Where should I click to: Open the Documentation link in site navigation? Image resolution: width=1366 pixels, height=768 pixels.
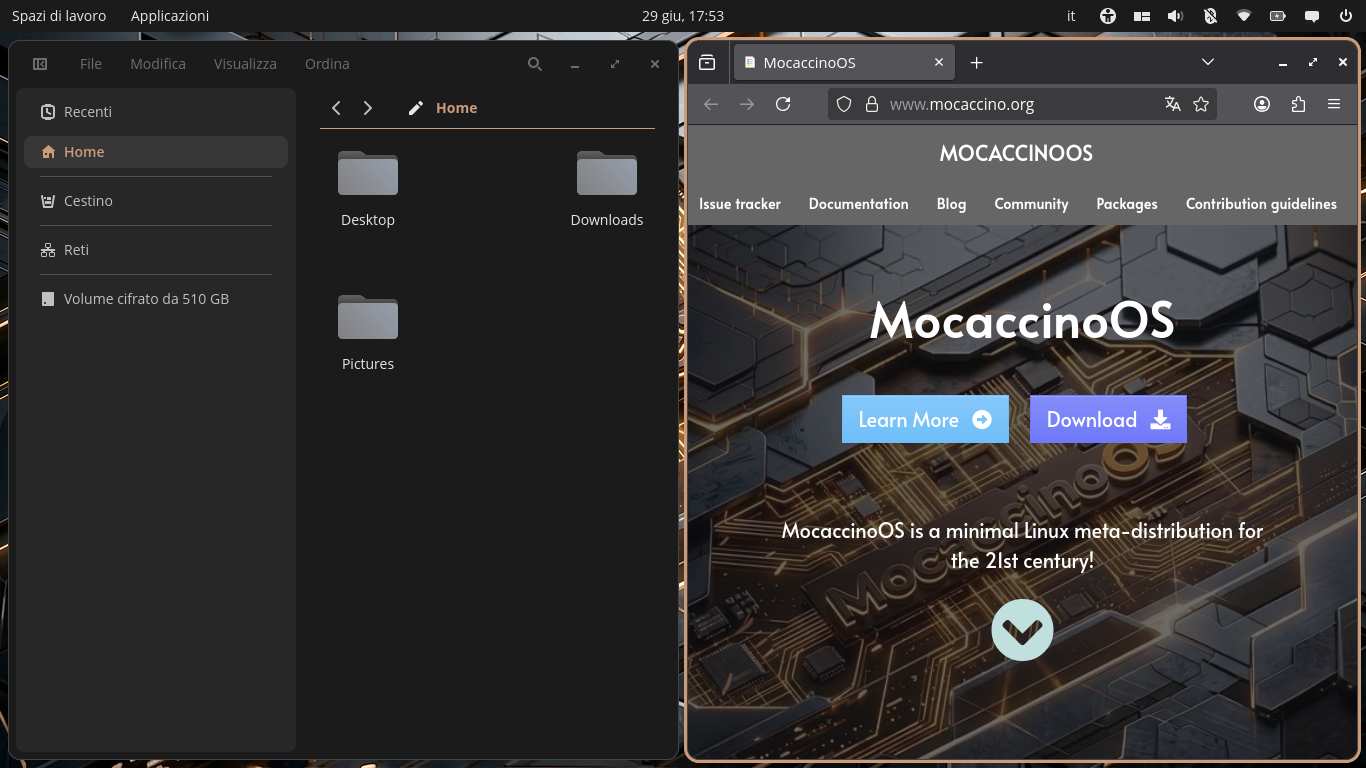tap(859, 204)
